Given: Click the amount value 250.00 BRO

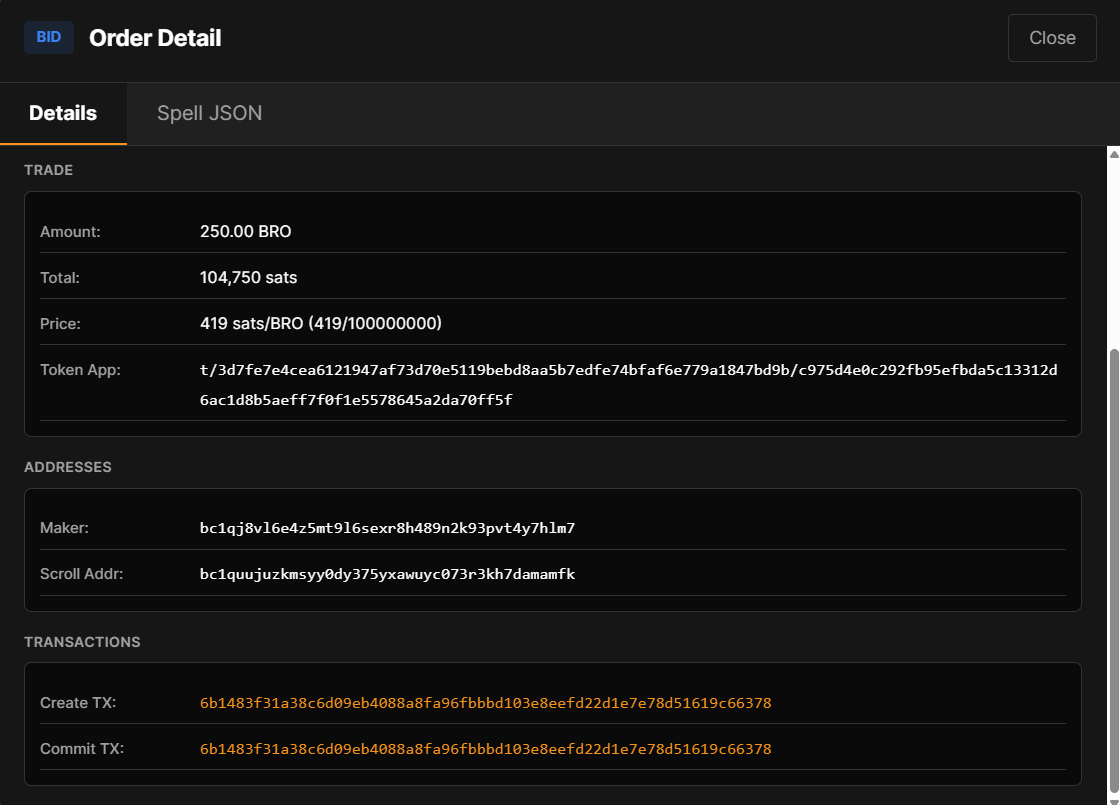Looking at the screenshot, I should coord(246,231).
